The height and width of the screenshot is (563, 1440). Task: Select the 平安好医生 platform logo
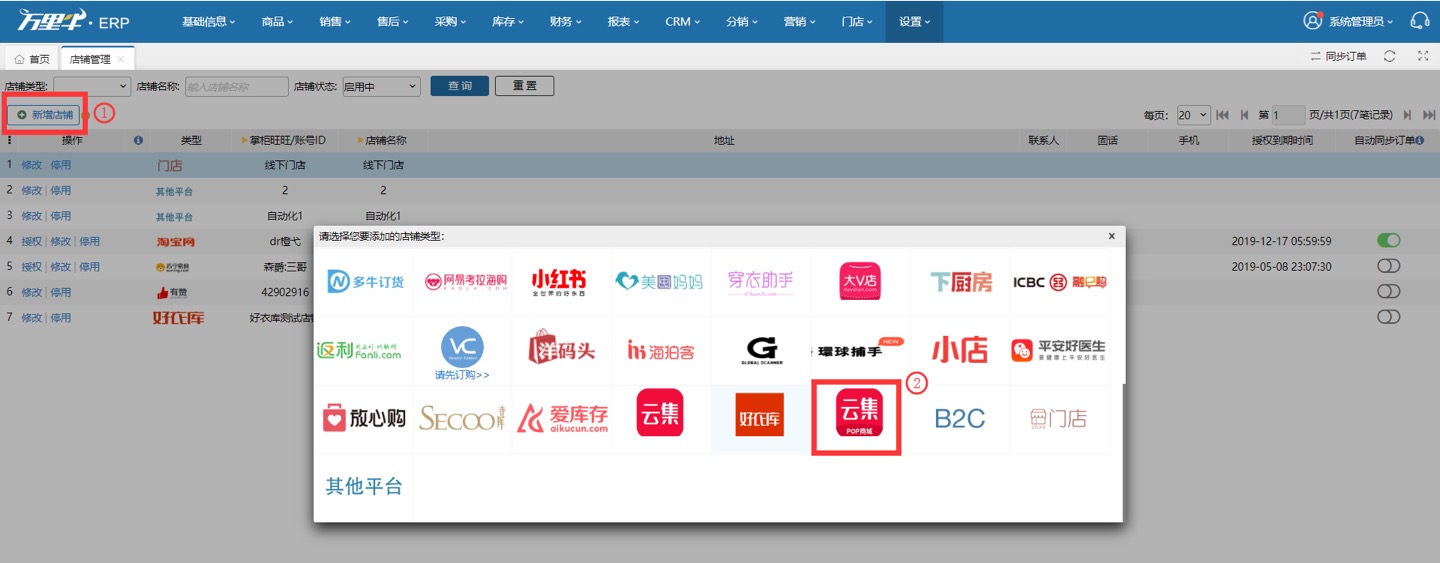[1059, 350]
